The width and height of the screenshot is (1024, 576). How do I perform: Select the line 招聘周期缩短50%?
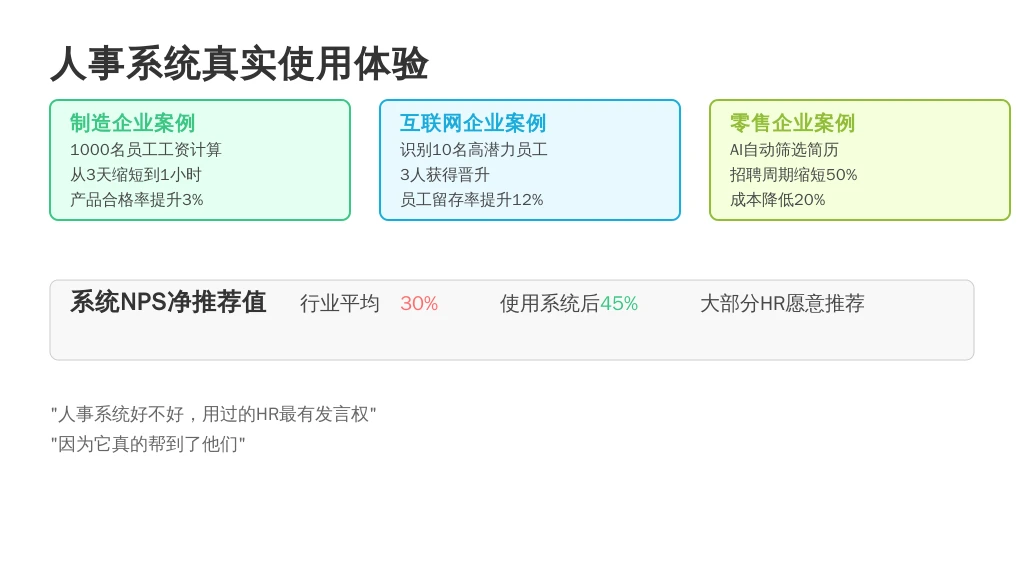(x=794, y=175)
